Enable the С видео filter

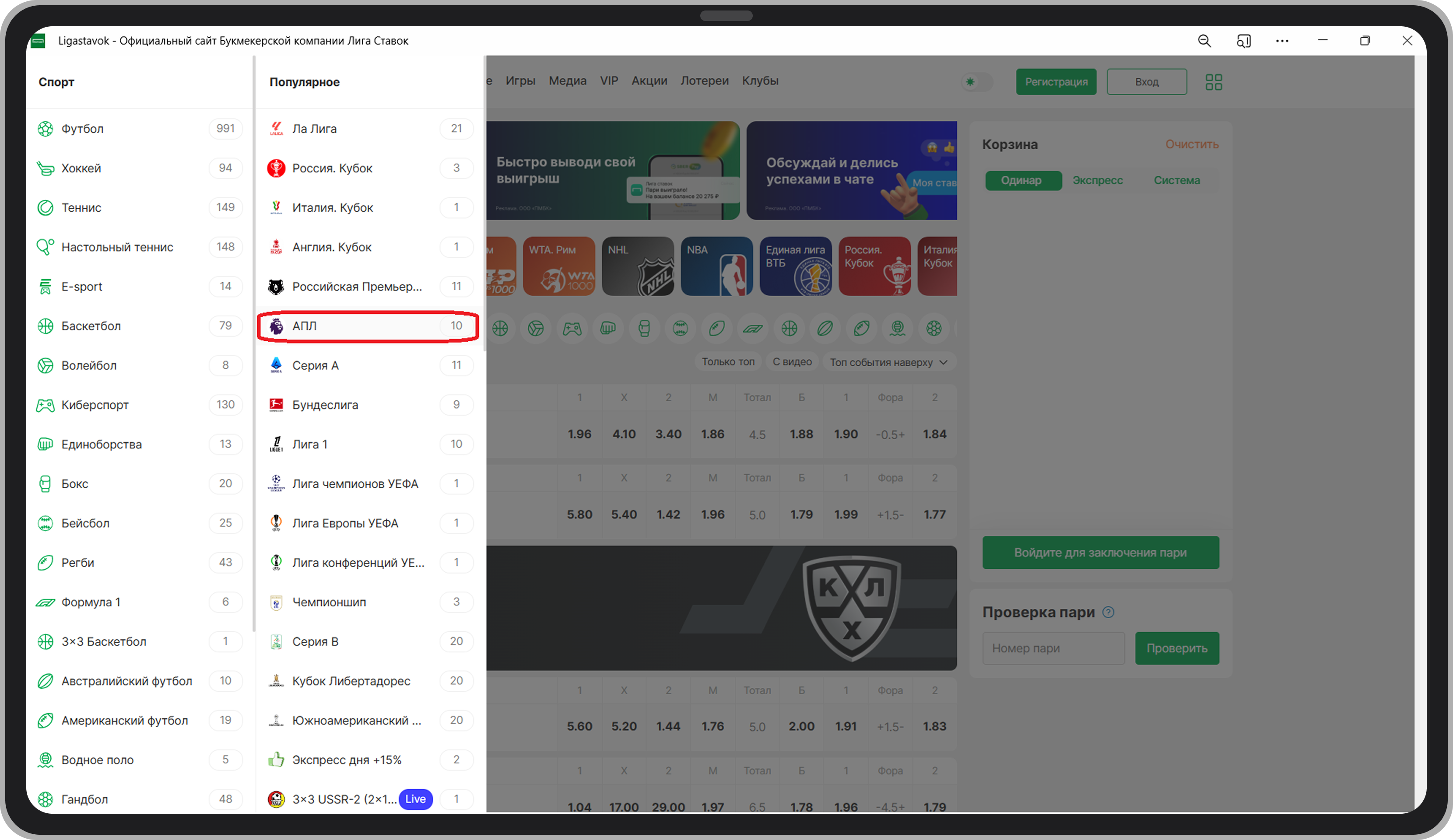tap(792, 362)
